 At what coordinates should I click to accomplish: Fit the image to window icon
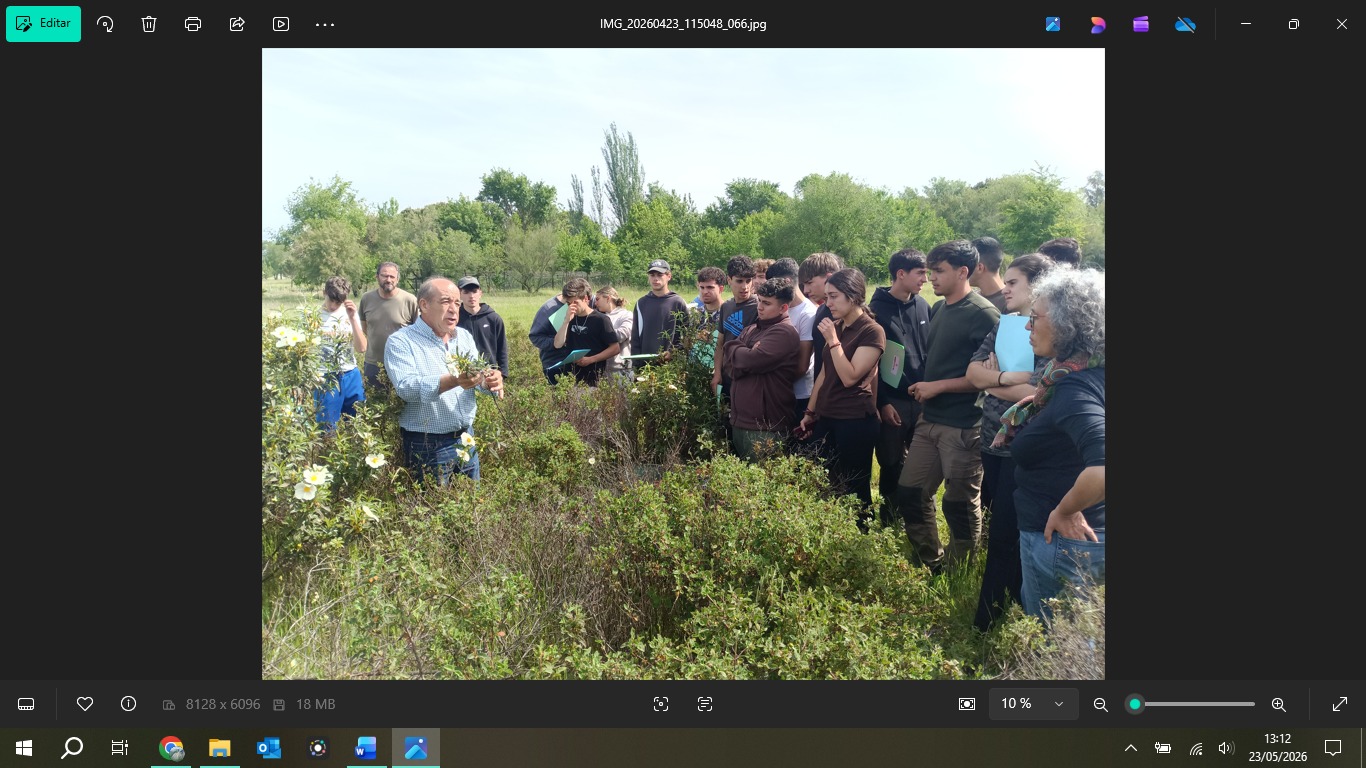click(967, 704)
